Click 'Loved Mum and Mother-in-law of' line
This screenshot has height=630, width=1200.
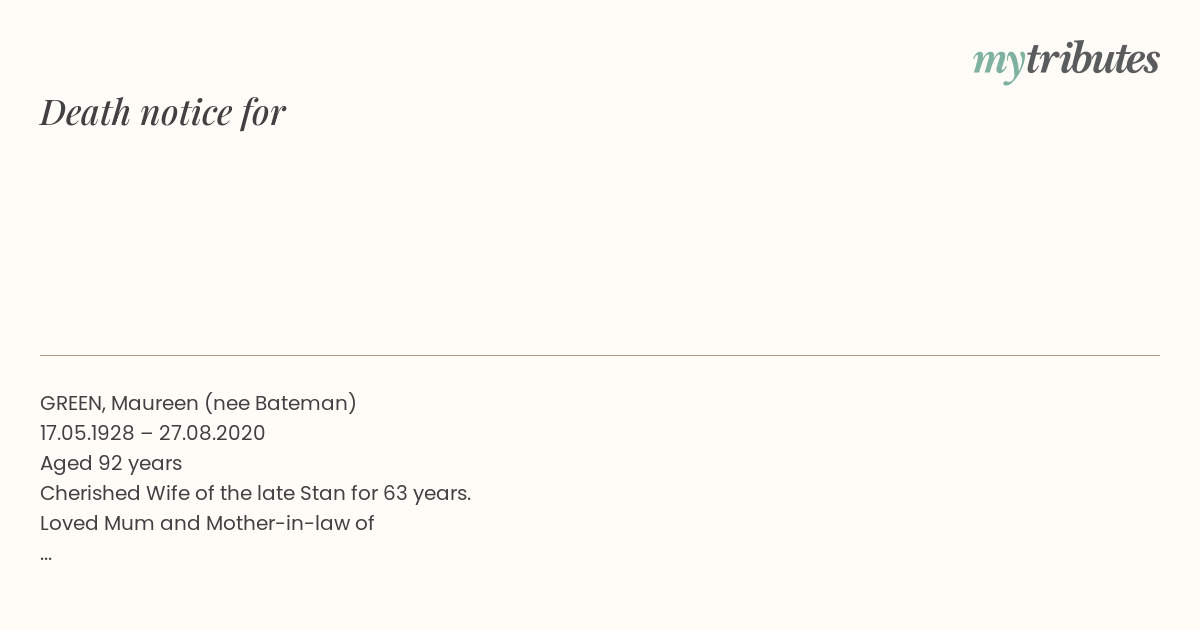pos(207,523)
